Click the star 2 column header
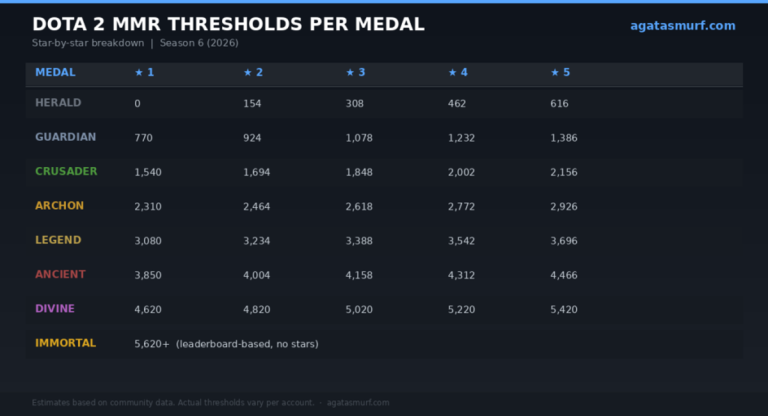This screenshot has height=416, width=768. (253, 73)
